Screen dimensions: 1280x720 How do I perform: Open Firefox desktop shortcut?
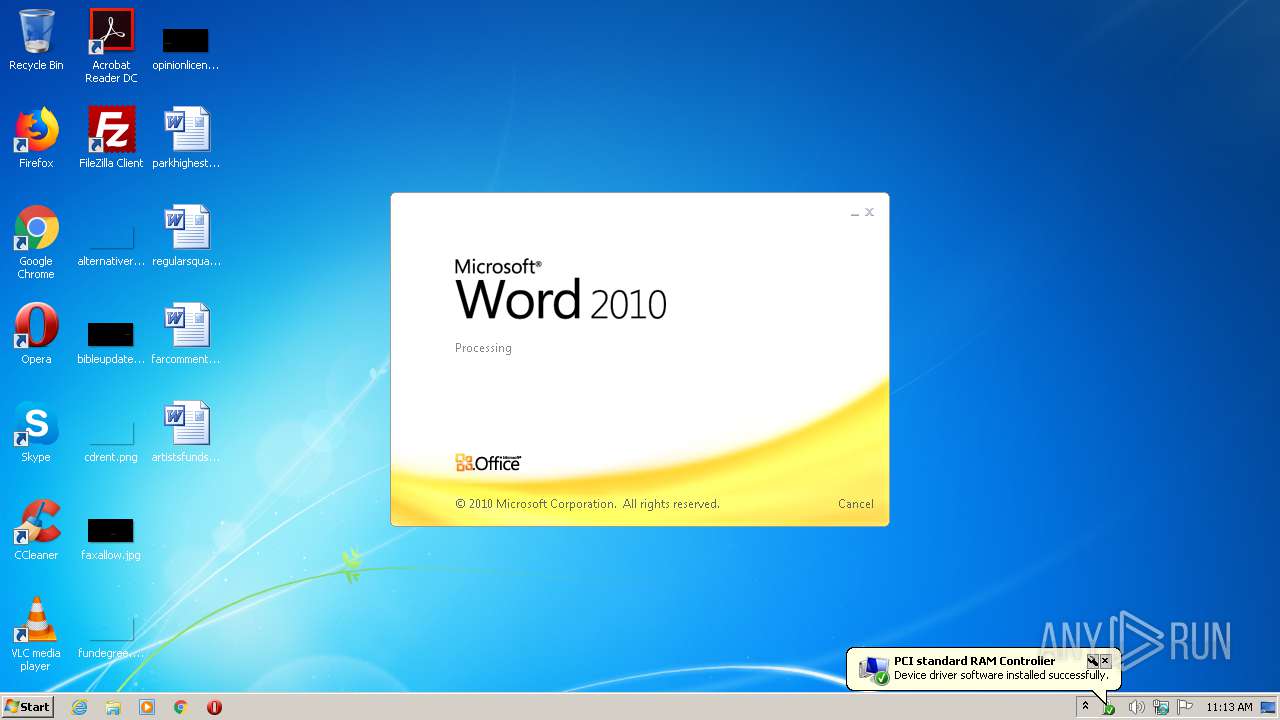36,138
